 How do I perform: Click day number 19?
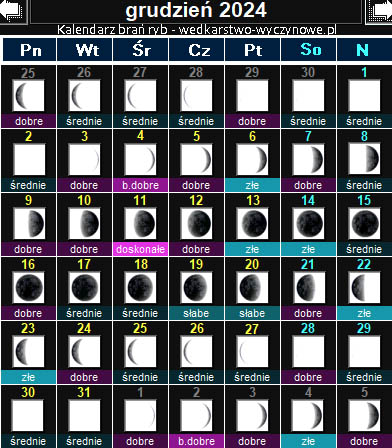(196, 264)
